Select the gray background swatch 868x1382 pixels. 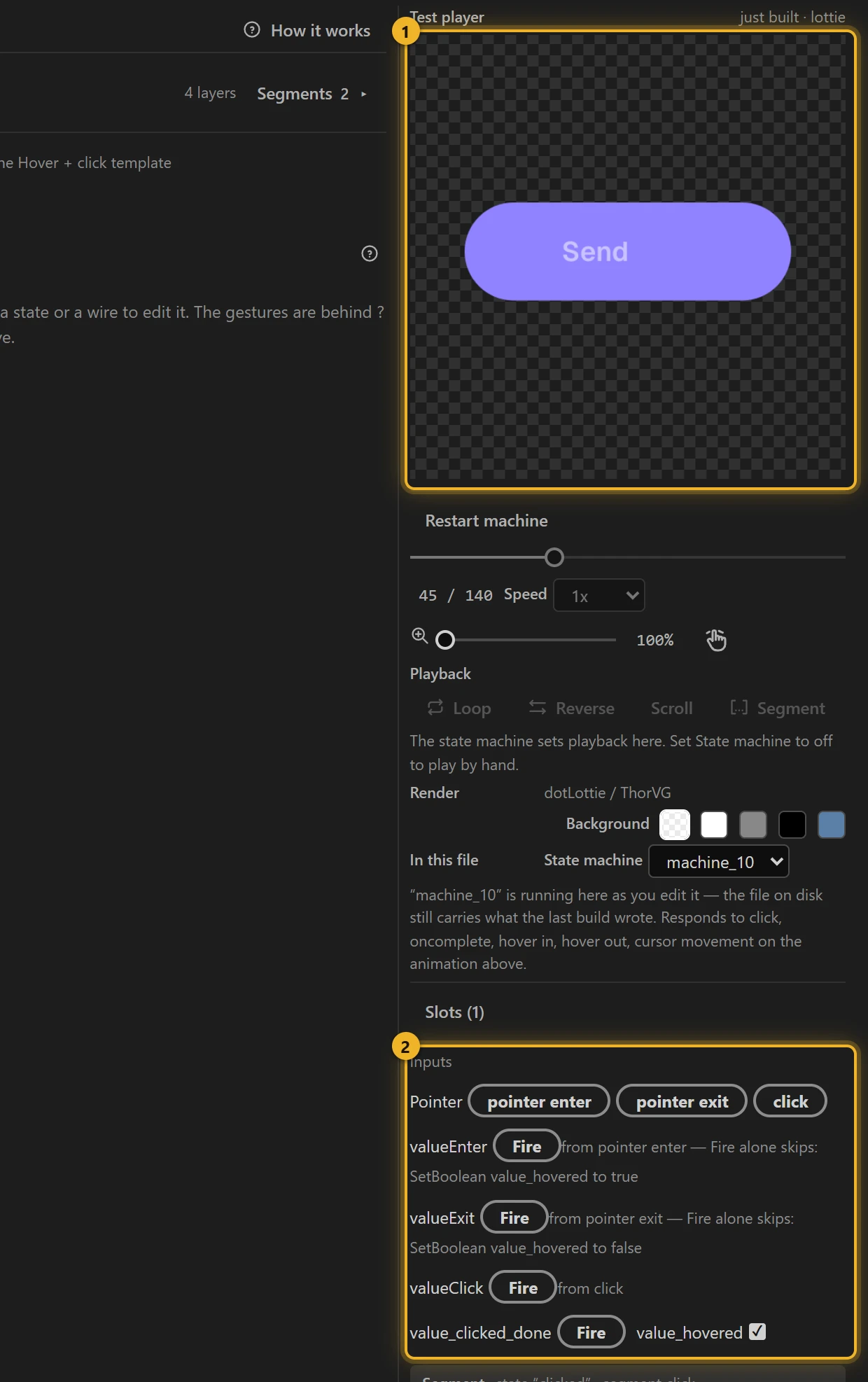point(753,825)
